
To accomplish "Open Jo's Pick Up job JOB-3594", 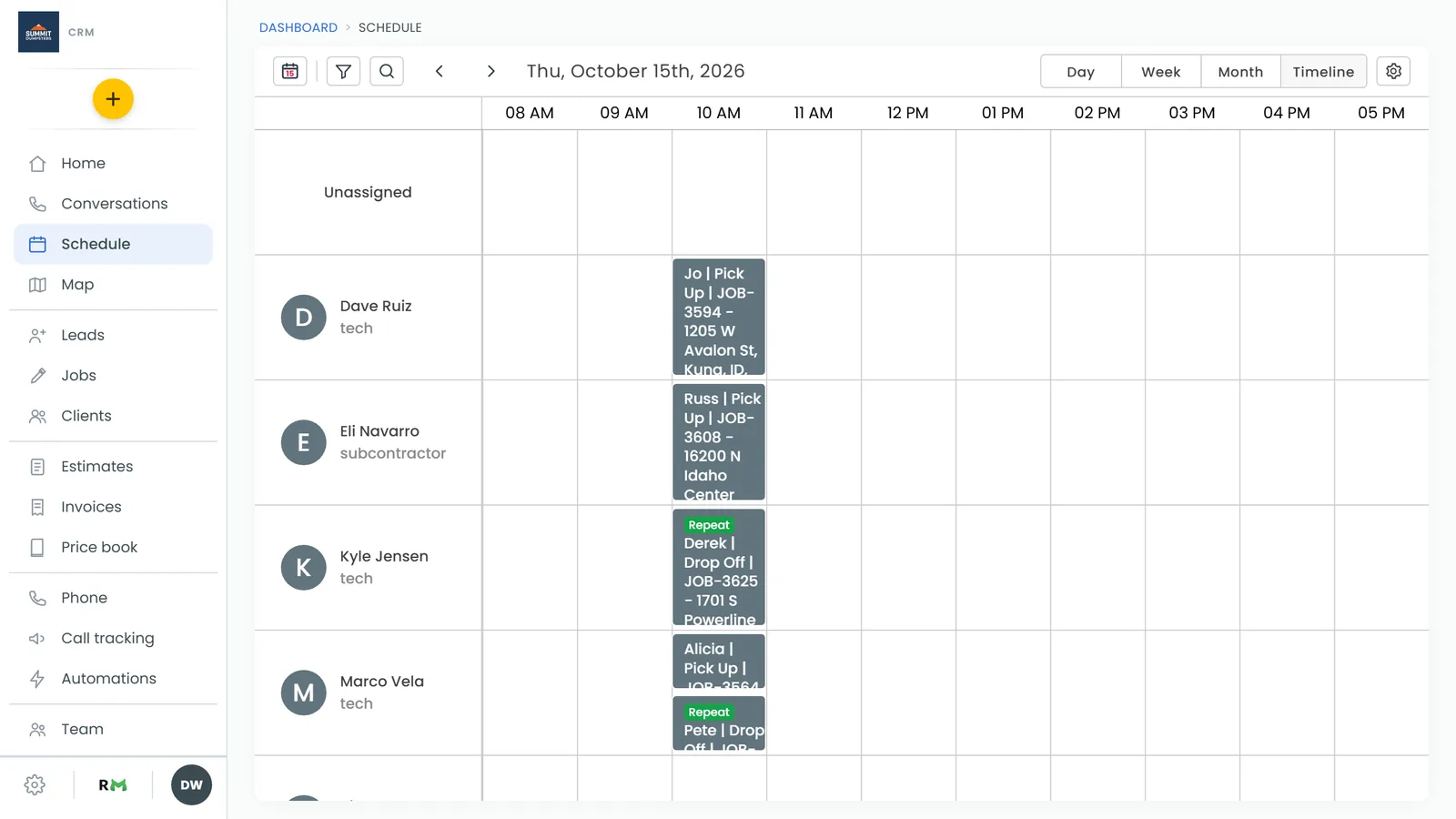I will point(719,317).
